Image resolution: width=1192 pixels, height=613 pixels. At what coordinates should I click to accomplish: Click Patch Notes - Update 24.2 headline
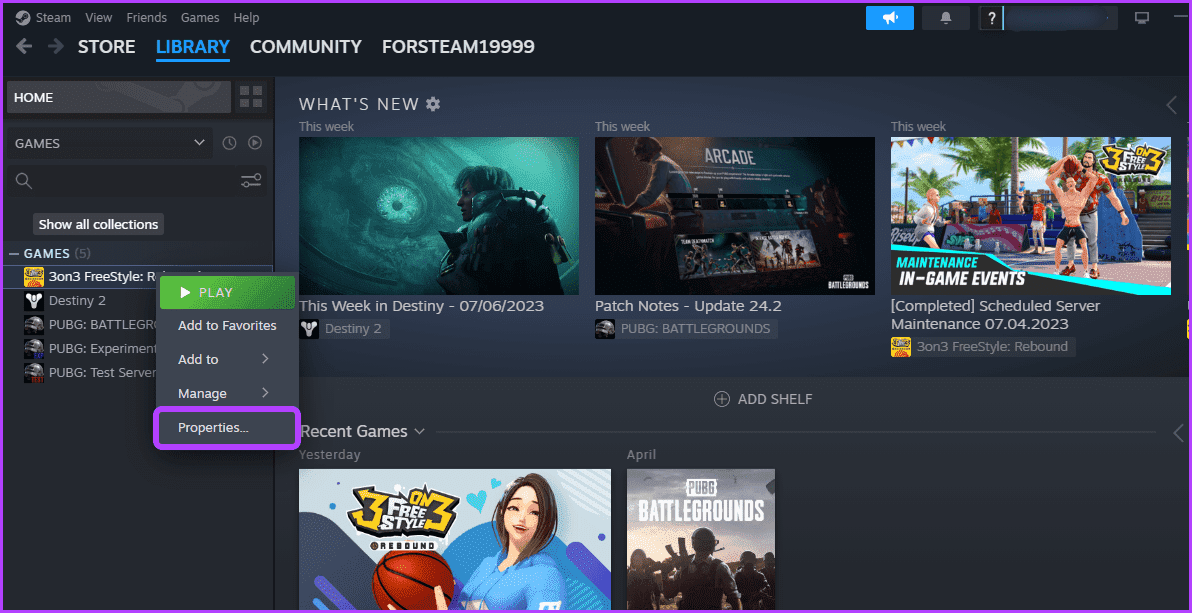coord(688,306)
